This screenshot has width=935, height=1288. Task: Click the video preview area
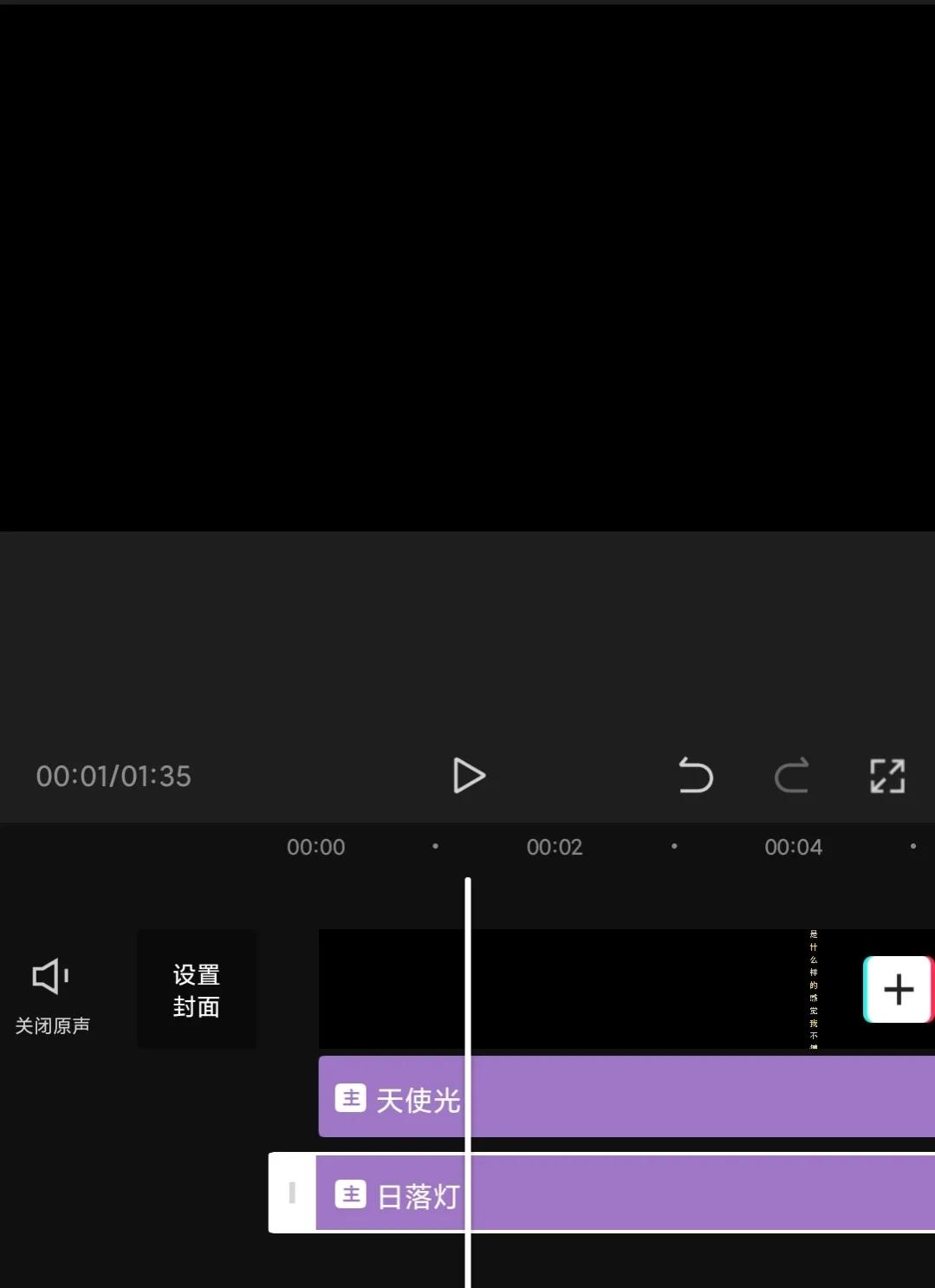pos(467,268)
